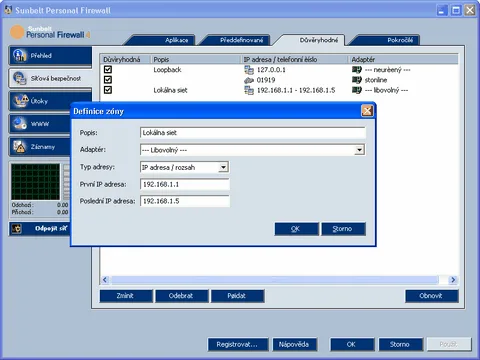The height and width of the screenshot is (360, 480).
Task: Open the Přehled section icon
Action: 20,55
